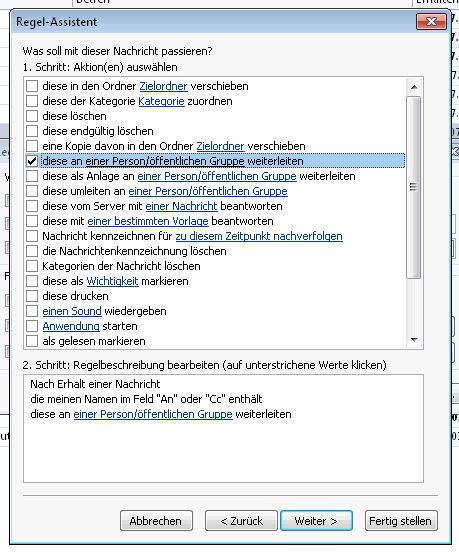Check 'Nachricht kennzeichnen für' checkbox
Image resolution: width=459 pixels, height=556 pixels.
point(32,236)
